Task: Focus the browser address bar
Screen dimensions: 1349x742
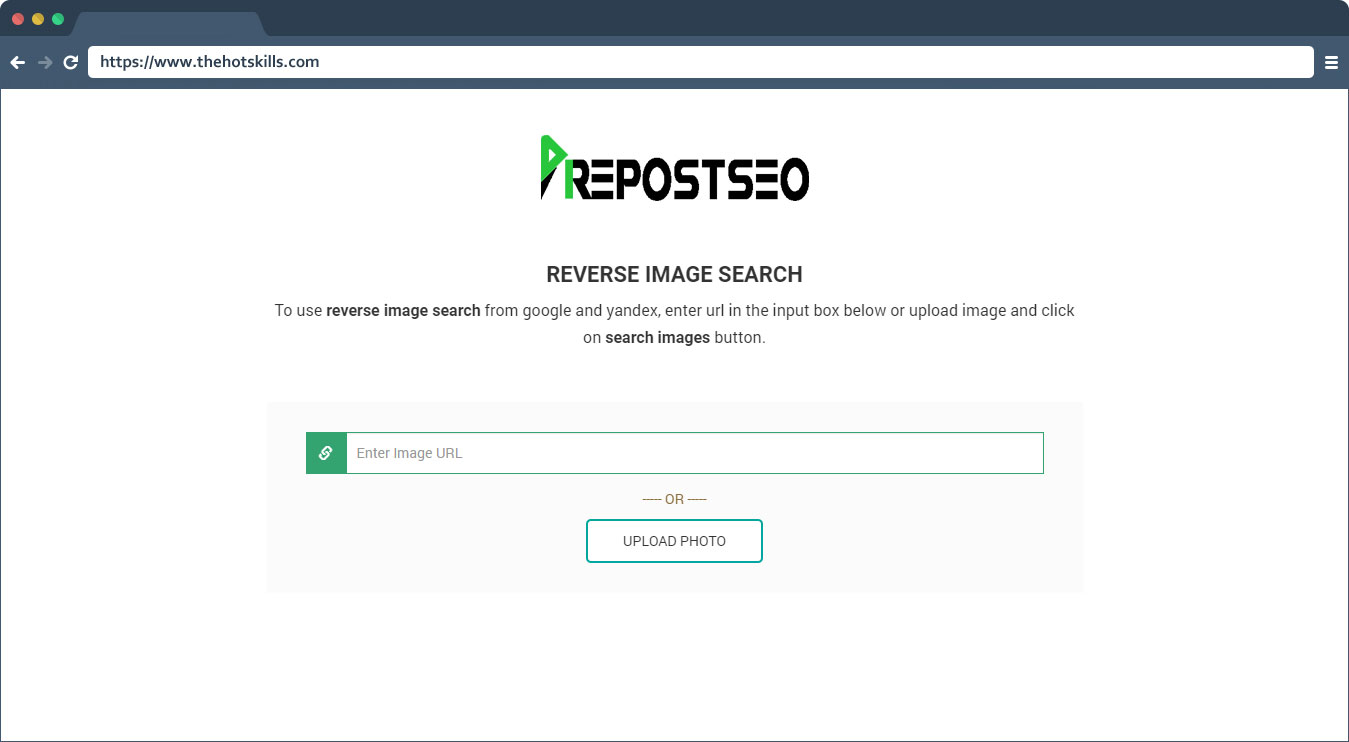Action: [701, 62]
